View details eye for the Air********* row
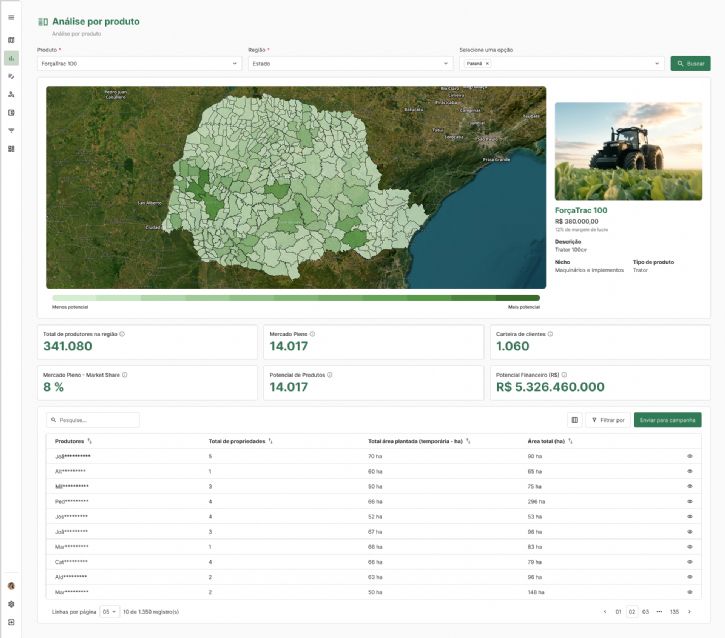725x638 pixels. point(690,472)
